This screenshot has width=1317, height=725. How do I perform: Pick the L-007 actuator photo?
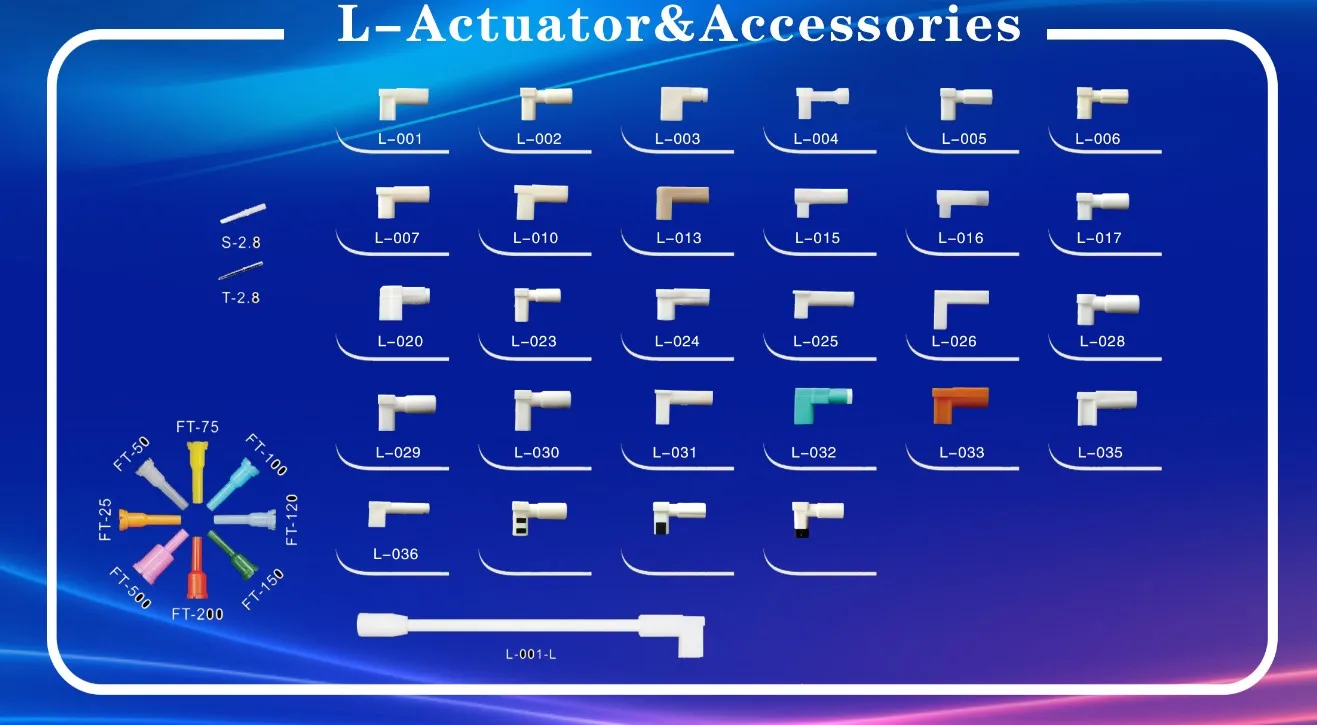[x=403, y=201]
